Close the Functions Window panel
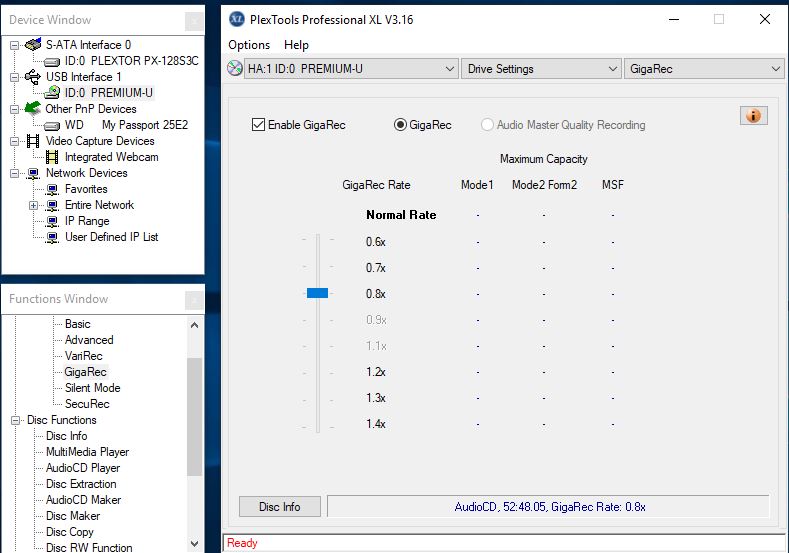 (x=194, y=300)
